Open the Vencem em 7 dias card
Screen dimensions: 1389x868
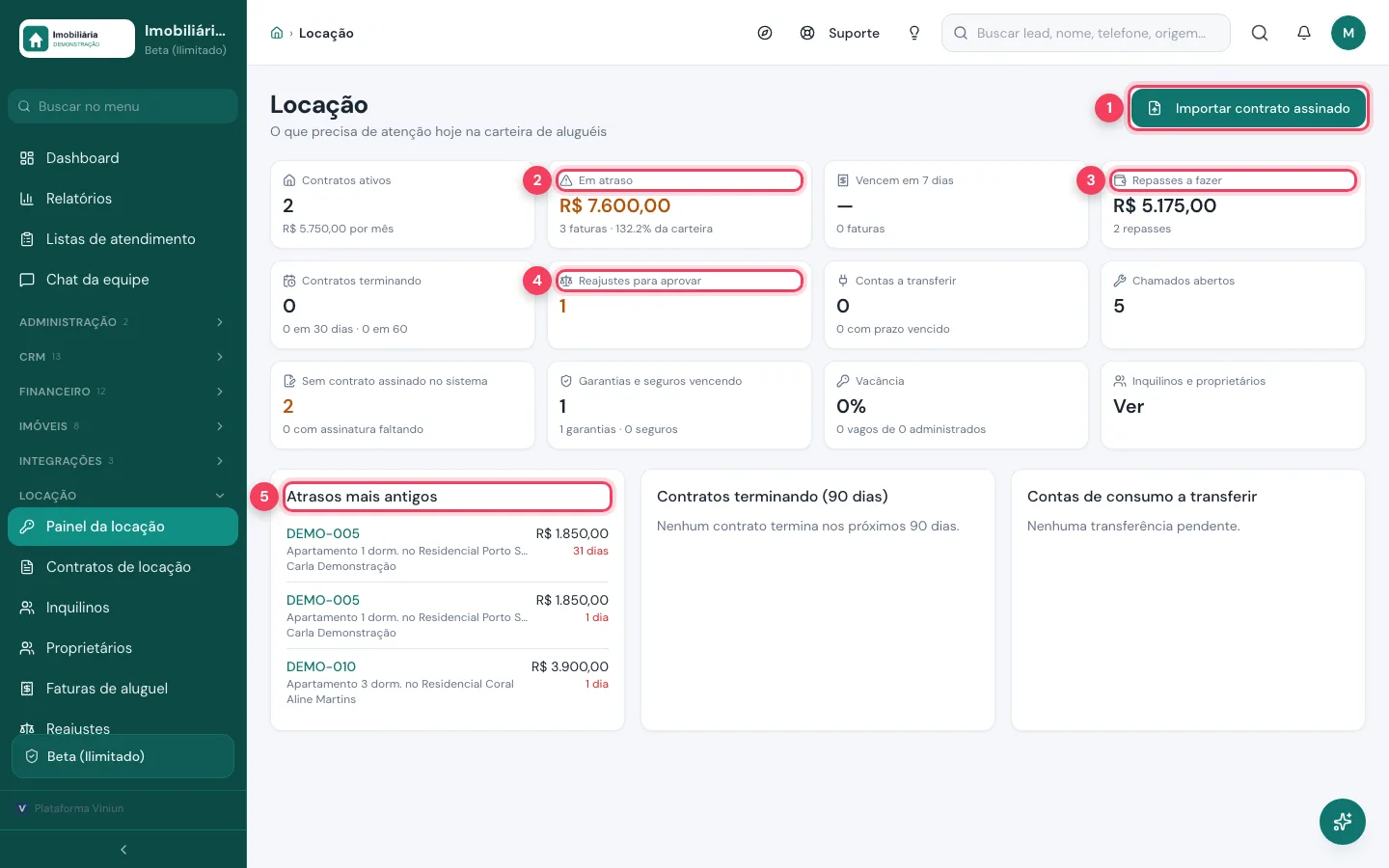(956, 204)
